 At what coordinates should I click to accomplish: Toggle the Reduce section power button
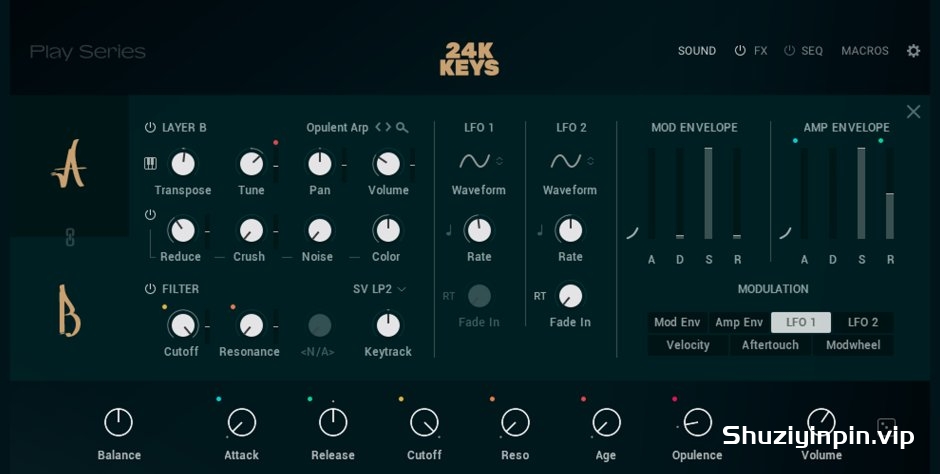coord(150,215)
